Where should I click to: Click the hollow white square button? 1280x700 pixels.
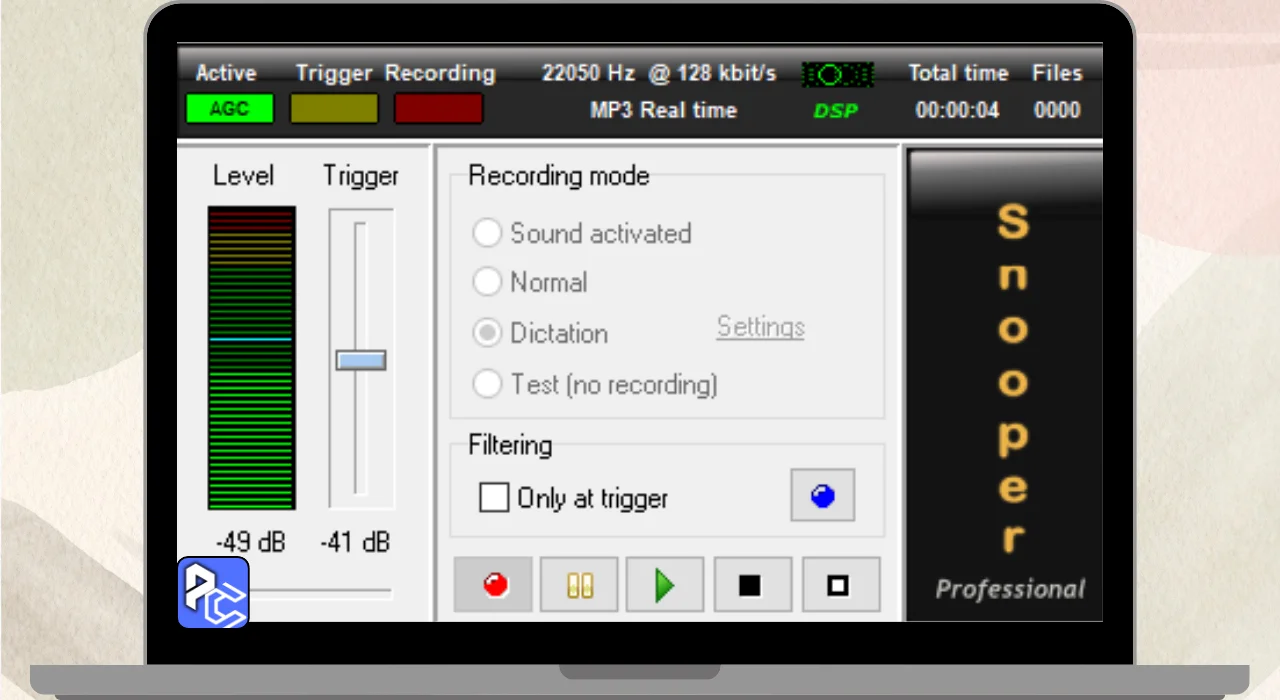pyautogui.click(x=841, y=585)
